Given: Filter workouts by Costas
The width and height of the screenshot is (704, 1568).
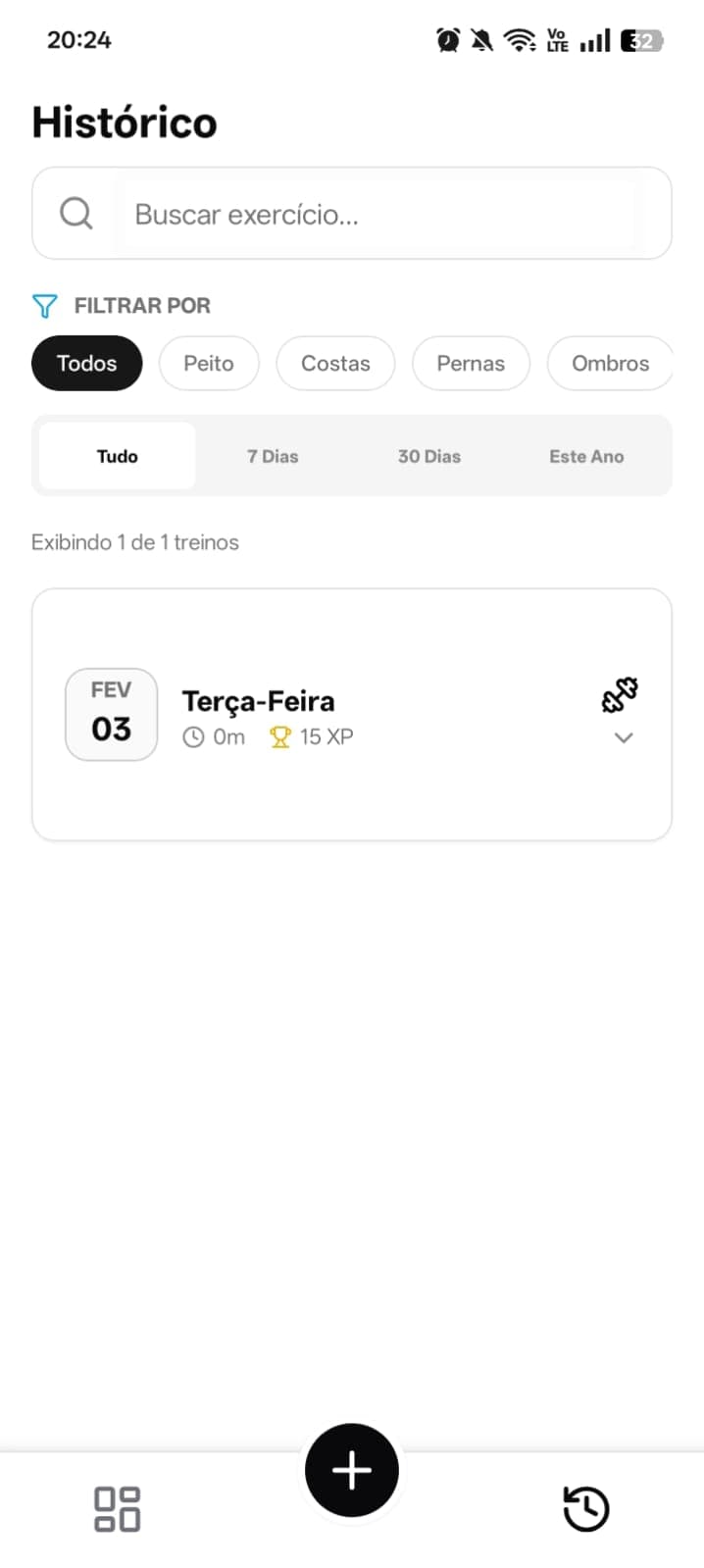Looking at the screenshot, I should (335, 363).
